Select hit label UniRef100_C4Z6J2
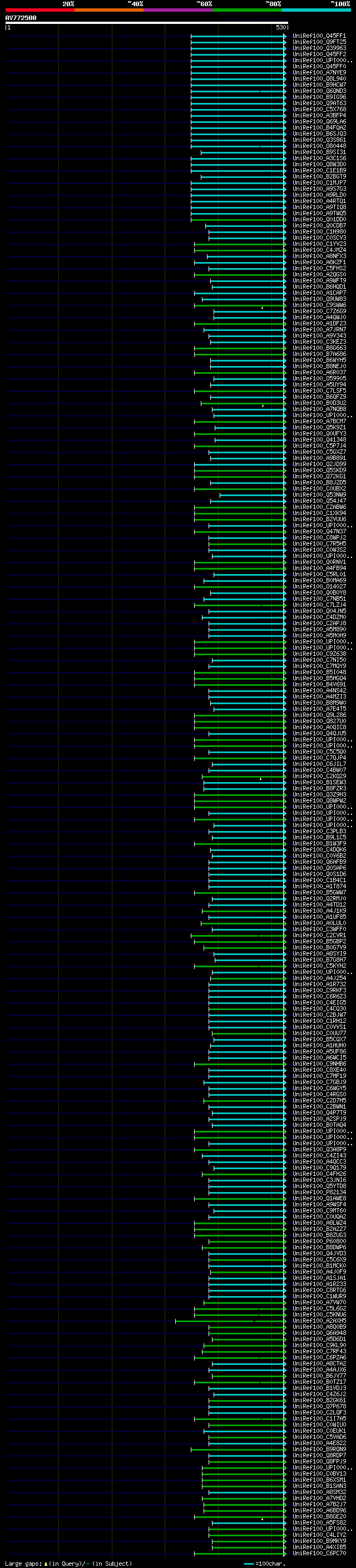 [x=319, y=1394]
